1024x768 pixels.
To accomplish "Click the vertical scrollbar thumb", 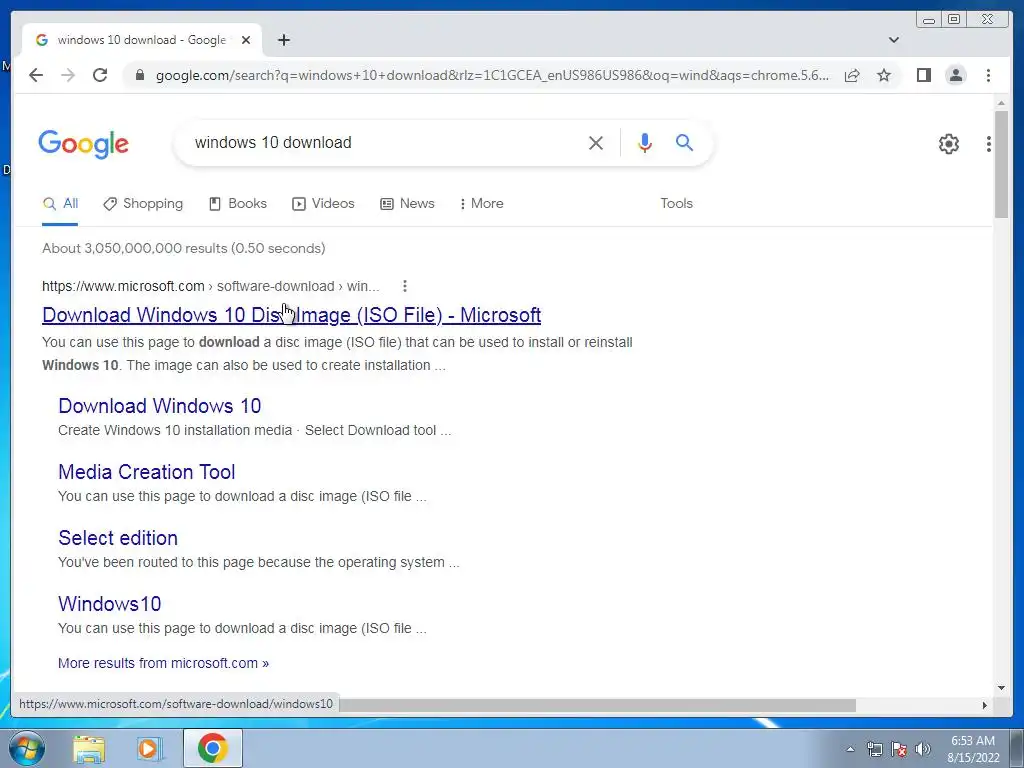I will pyautogui.click(x=1001, y=165).
